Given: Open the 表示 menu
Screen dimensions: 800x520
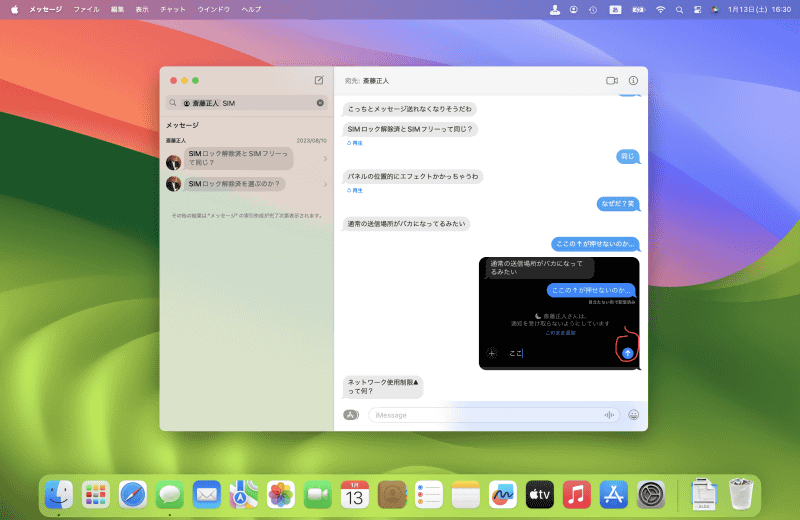Looking at the screenshot, I should coord(142,9).
